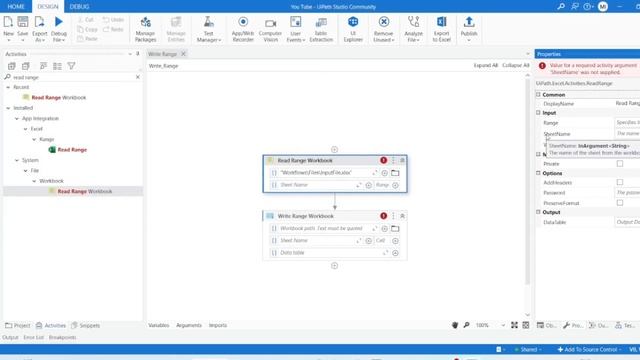This screenshot has height=360, width=640.
Task: Open Computer Vision tool
Action: 270,29
